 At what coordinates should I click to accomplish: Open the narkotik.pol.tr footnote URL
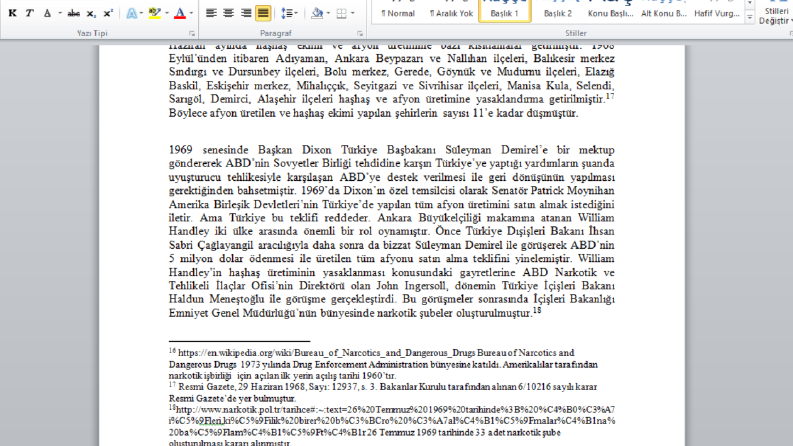[x=392, y=421]
